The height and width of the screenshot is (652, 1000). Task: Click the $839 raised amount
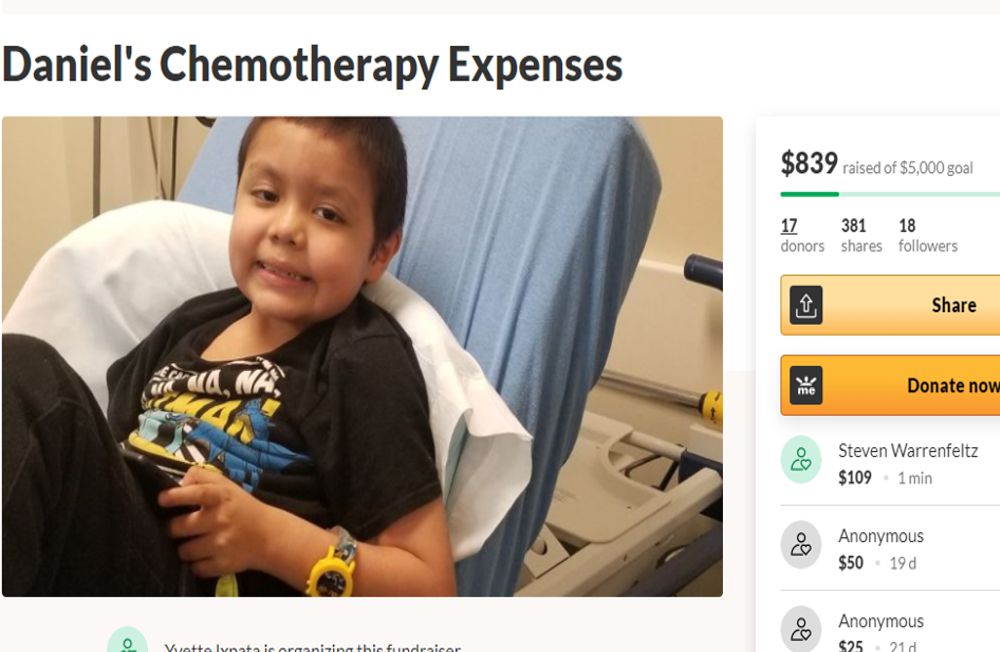pos(809,164)
